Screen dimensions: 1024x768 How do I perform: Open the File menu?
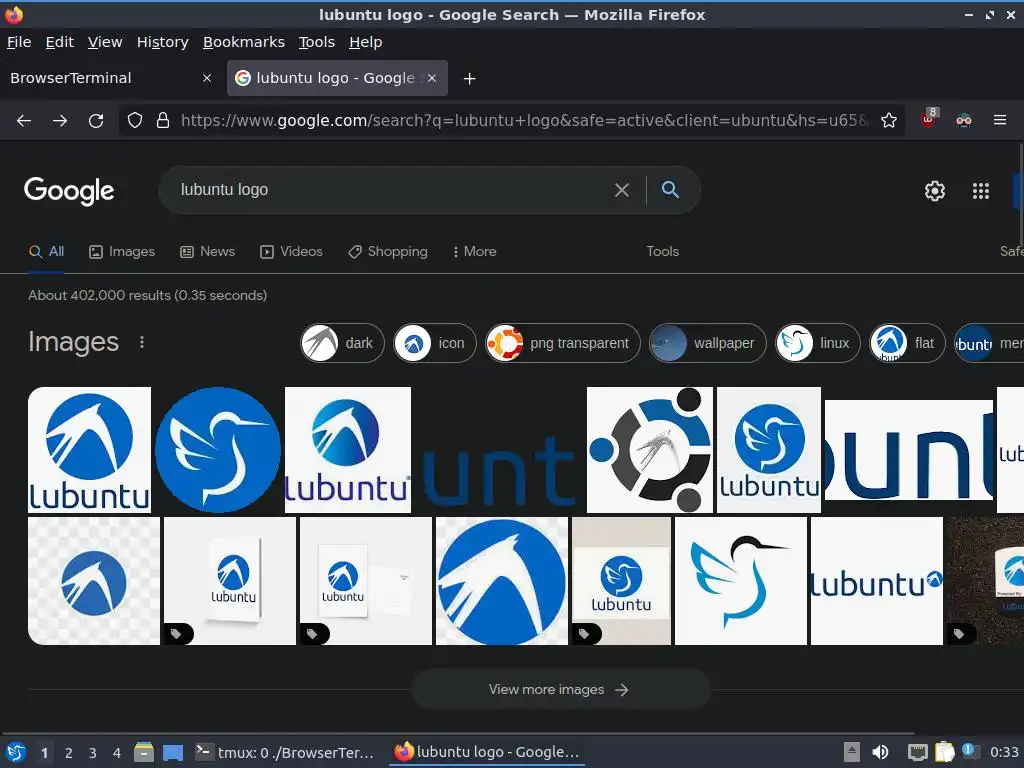(19, 42)
